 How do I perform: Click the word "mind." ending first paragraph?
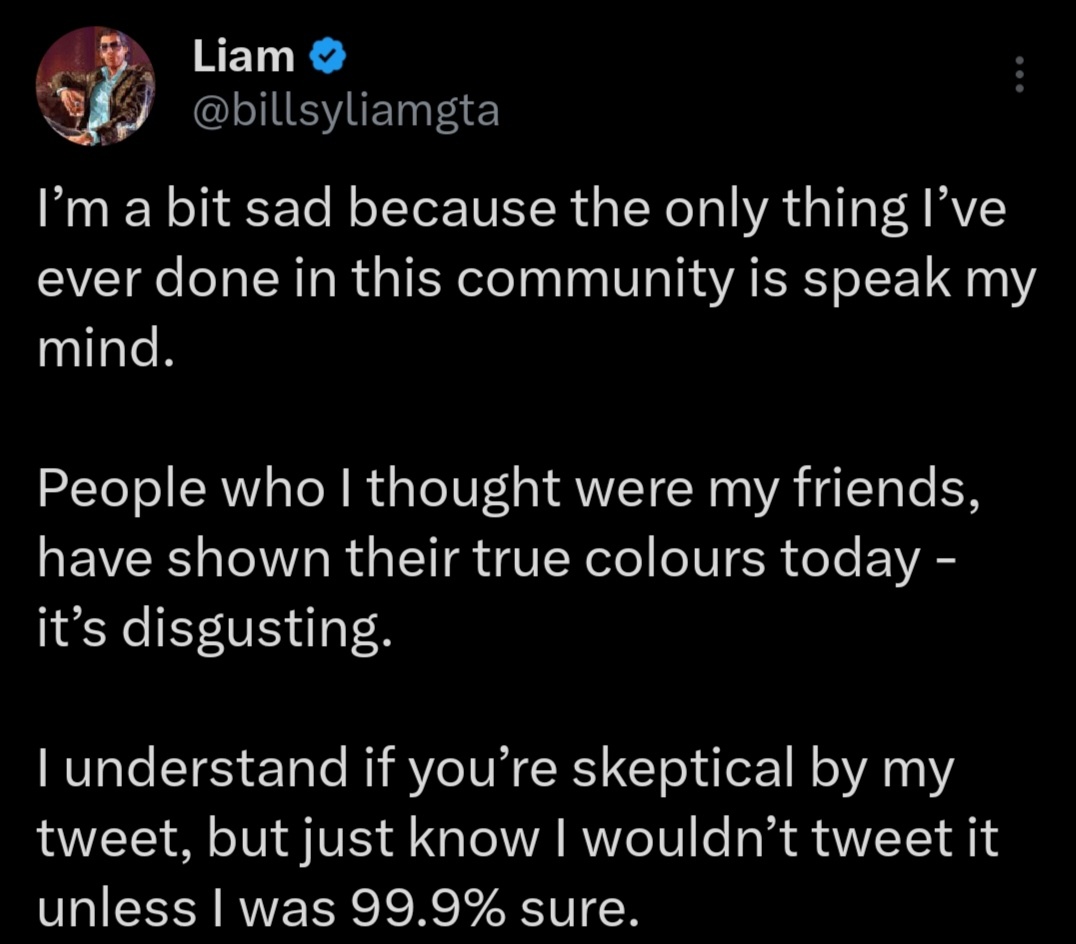point(106,349)
